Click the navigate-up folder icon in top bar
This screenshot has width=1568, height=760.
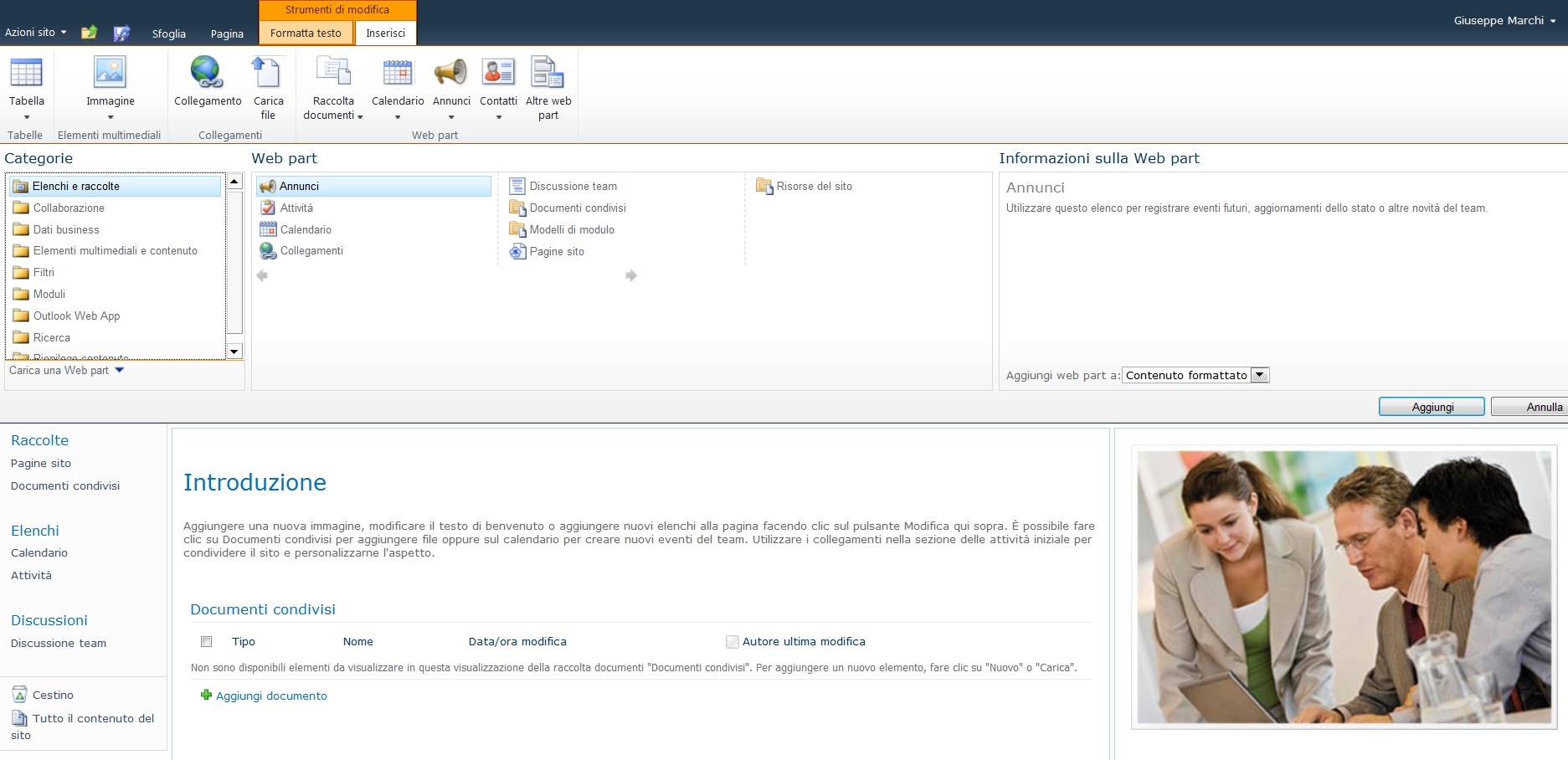pyautogui.click(x=90, y=33)
